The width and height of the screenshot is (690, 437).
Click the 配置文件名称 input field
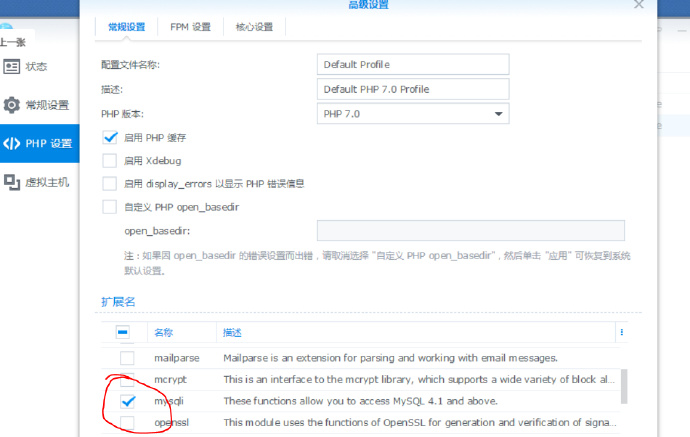pos(412,64)
